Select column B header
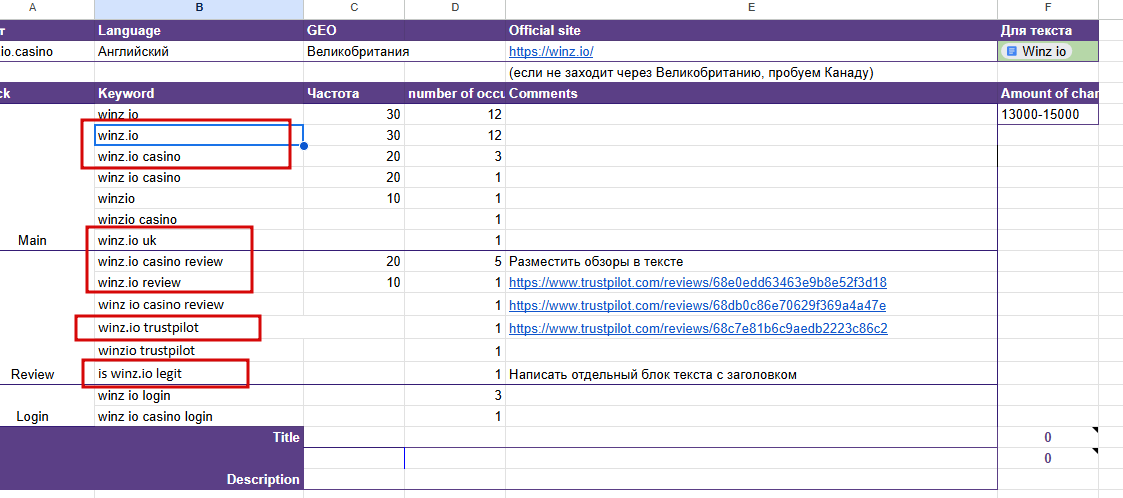 (198, 9)
